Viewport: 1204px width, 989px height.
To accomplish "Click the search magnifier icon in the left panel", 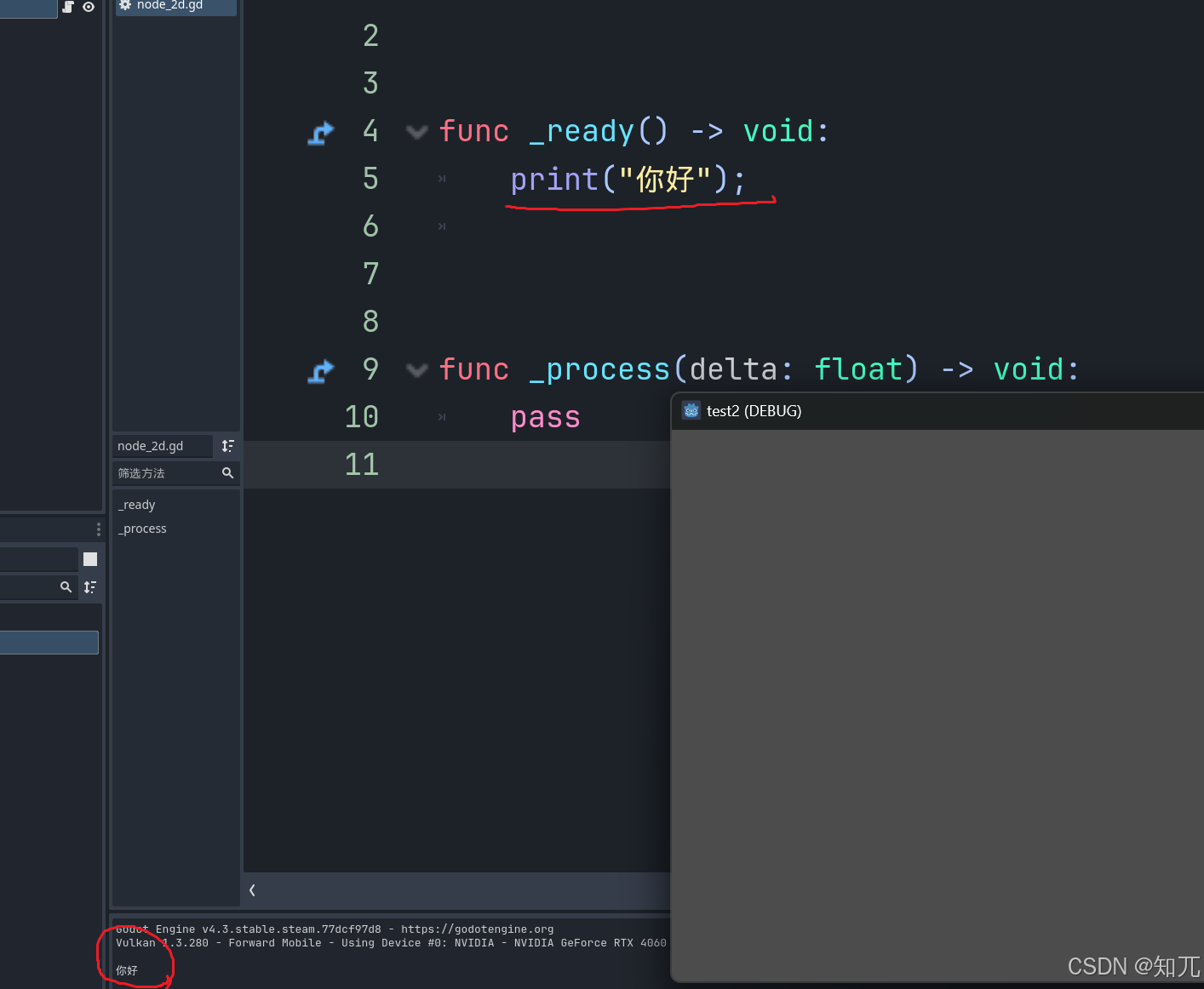I will 66,586.
